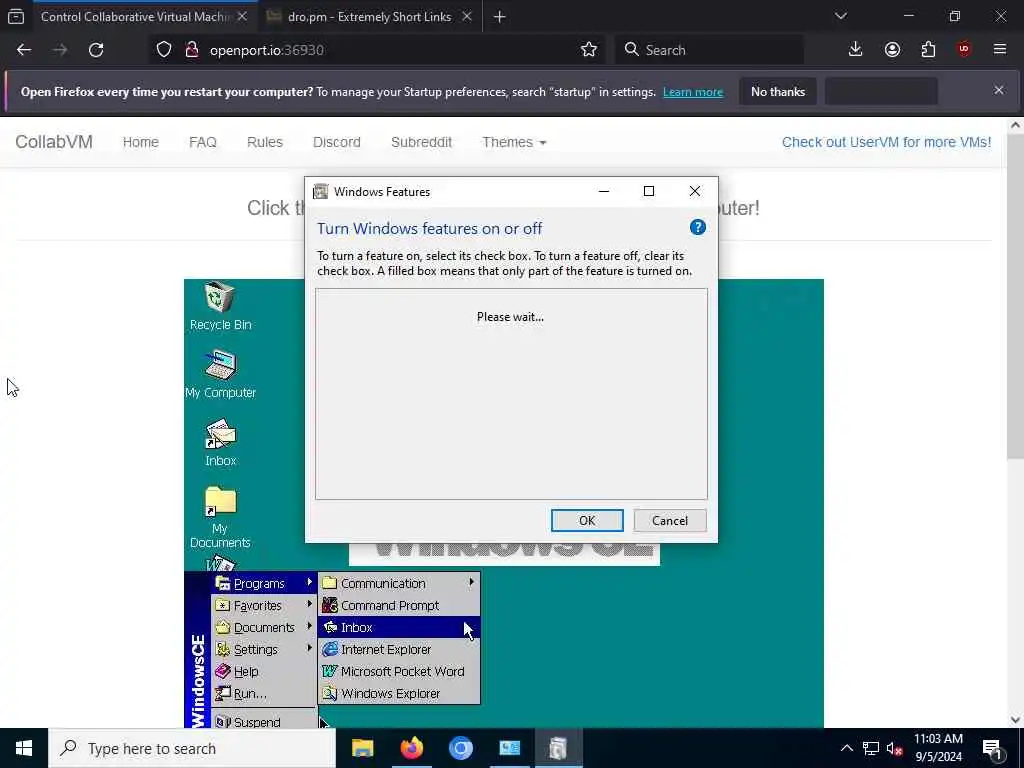This screenshot has width=1024, height=768.
Task: Open the Firefox account icon
Action: click(x=892, y=50)
